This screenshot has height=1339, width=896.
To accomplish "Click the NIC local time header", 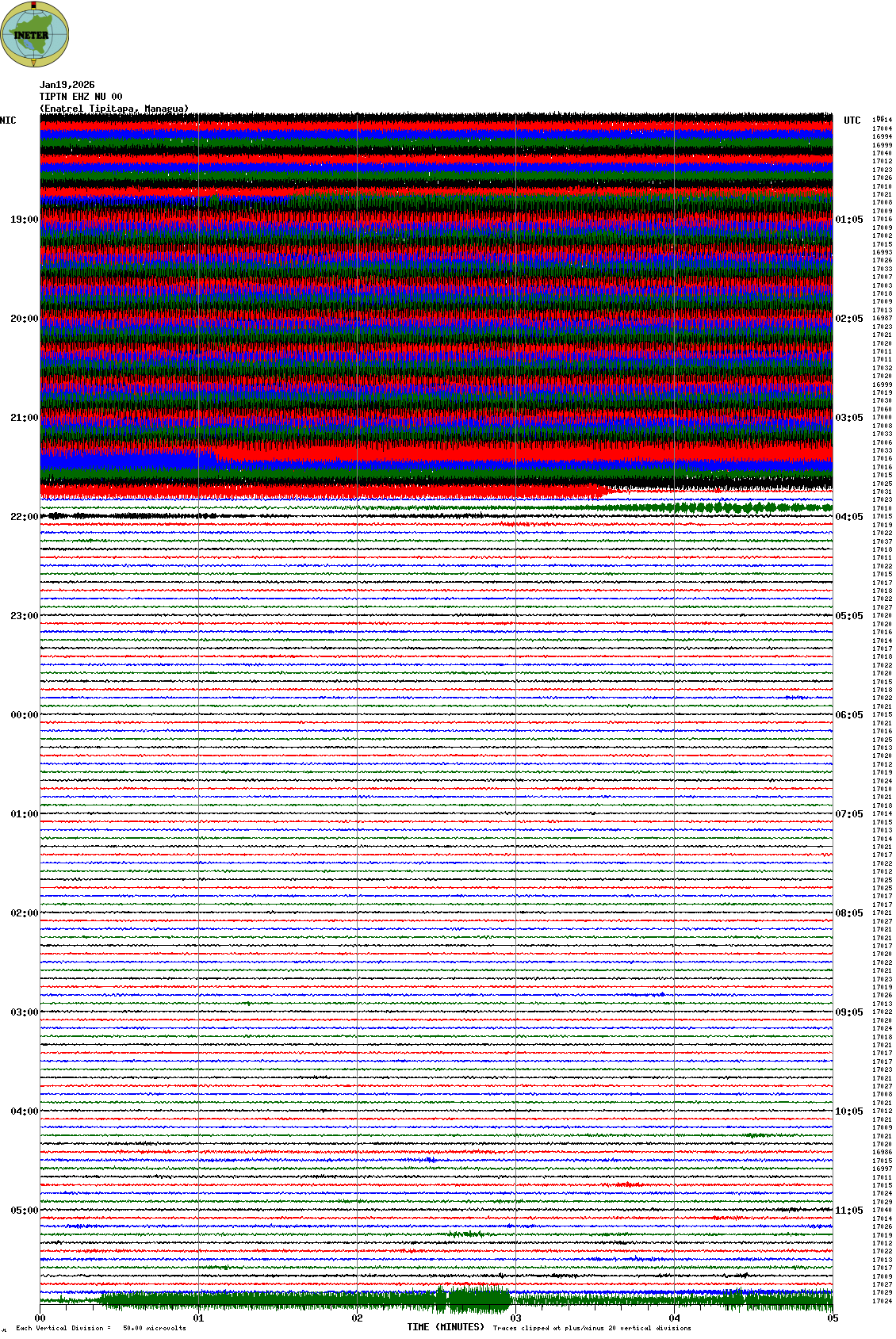I will pyautogui.click(x=8, y=121).
